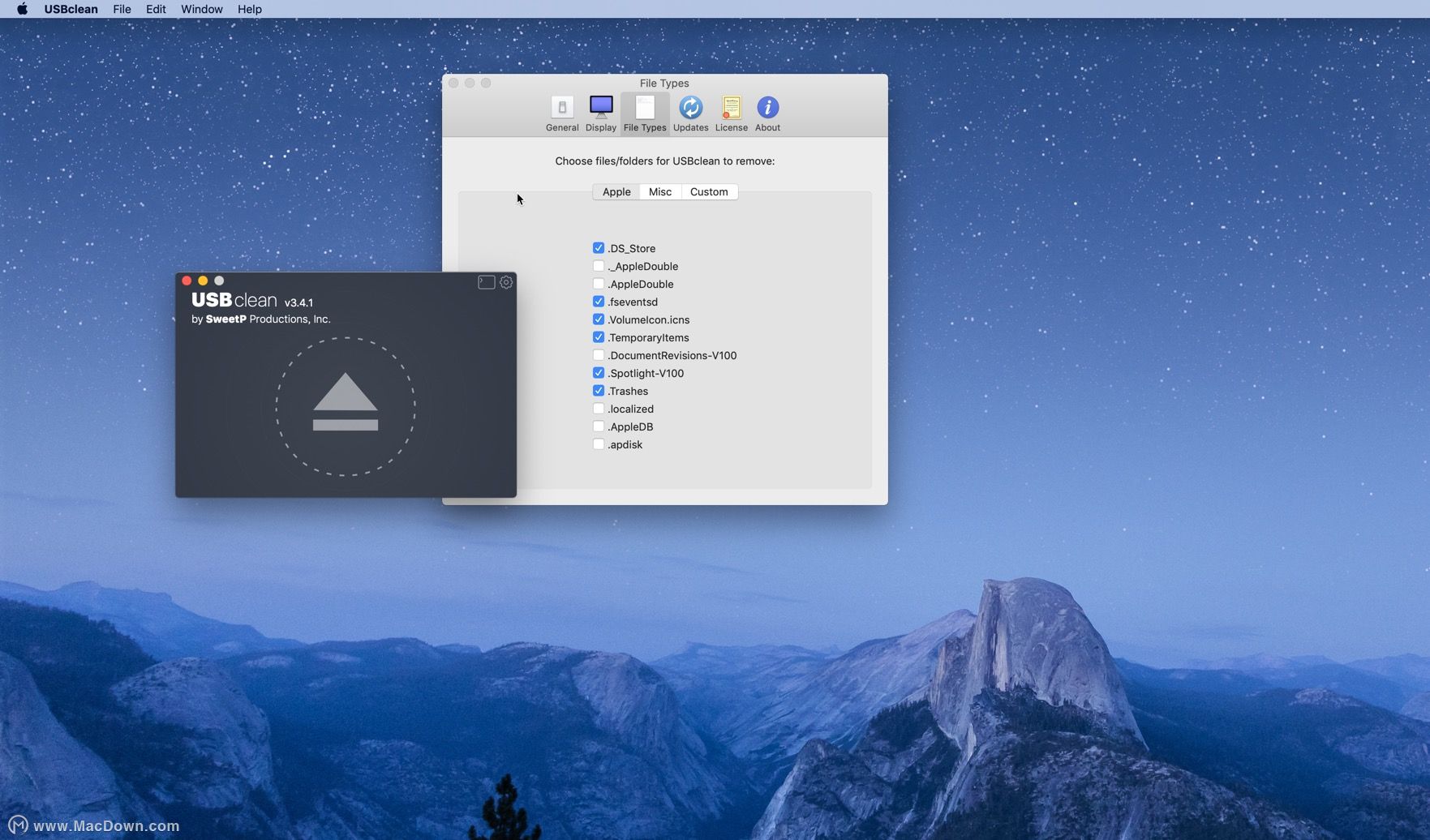Click the eject icon in USBclean window
The height and width of the screenshot is (840, 1430).
[x=346, y=402]
